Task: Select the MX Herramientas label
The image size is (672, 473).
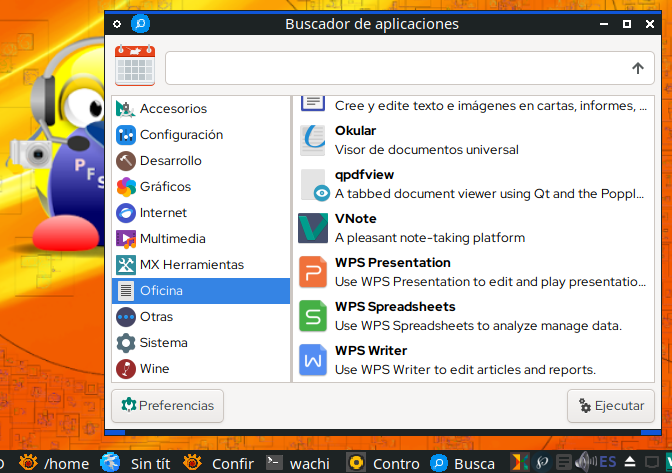Action: pos(192,265)
